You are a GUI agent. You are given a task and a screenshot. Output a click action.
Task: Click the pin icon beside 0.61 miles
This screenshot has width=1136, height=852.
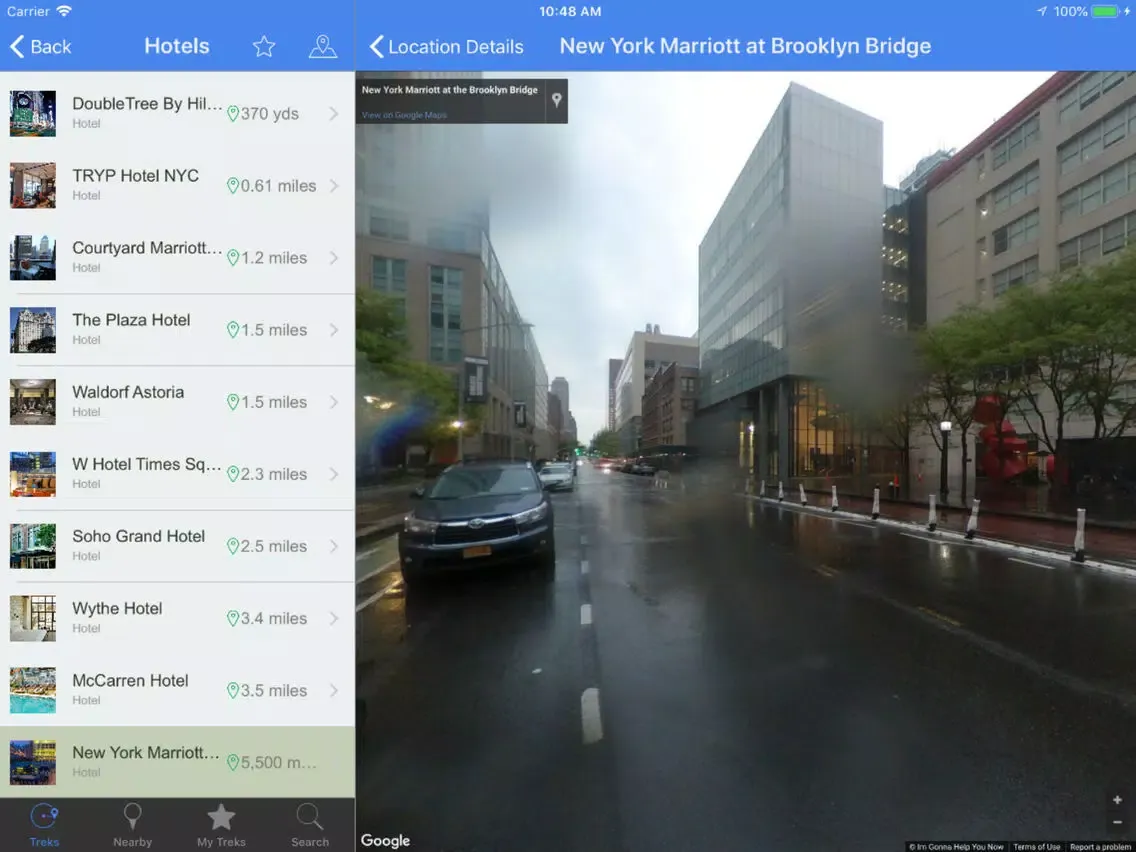point(233,185)
